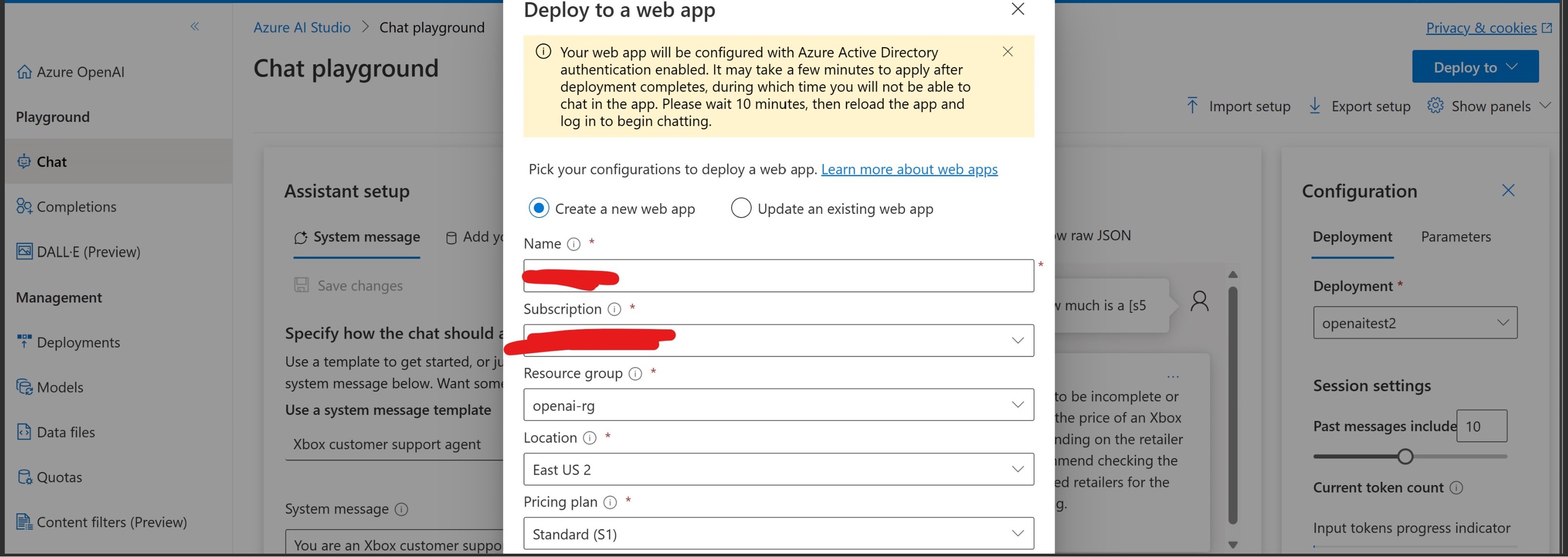
Task: Select Deployments under Management
Action: click(x=79, y=342)
